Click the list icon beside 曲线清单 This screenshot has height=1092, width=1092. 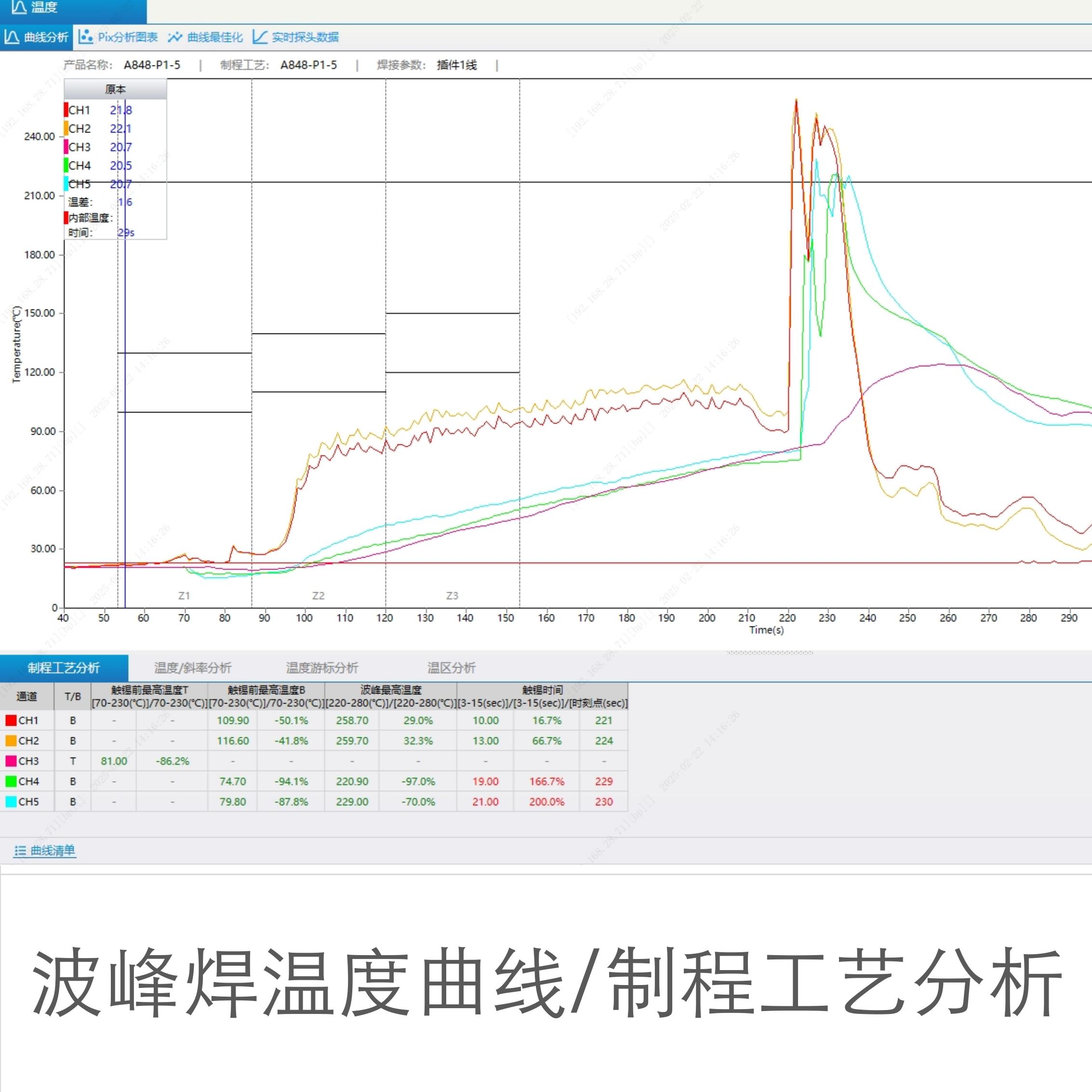(x=20, y=851)
